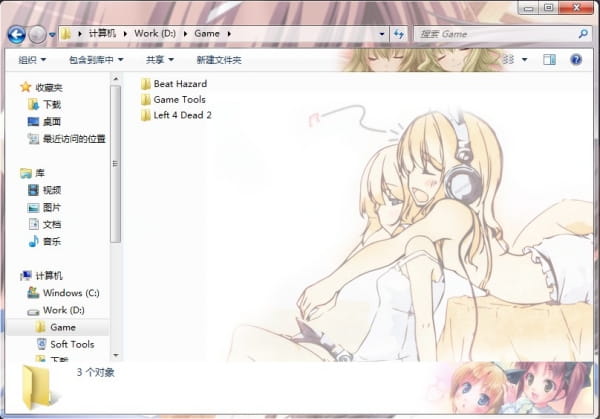Click the magnifier search icon
Viewport: 600px width, 419px height.
pos(583,34)
